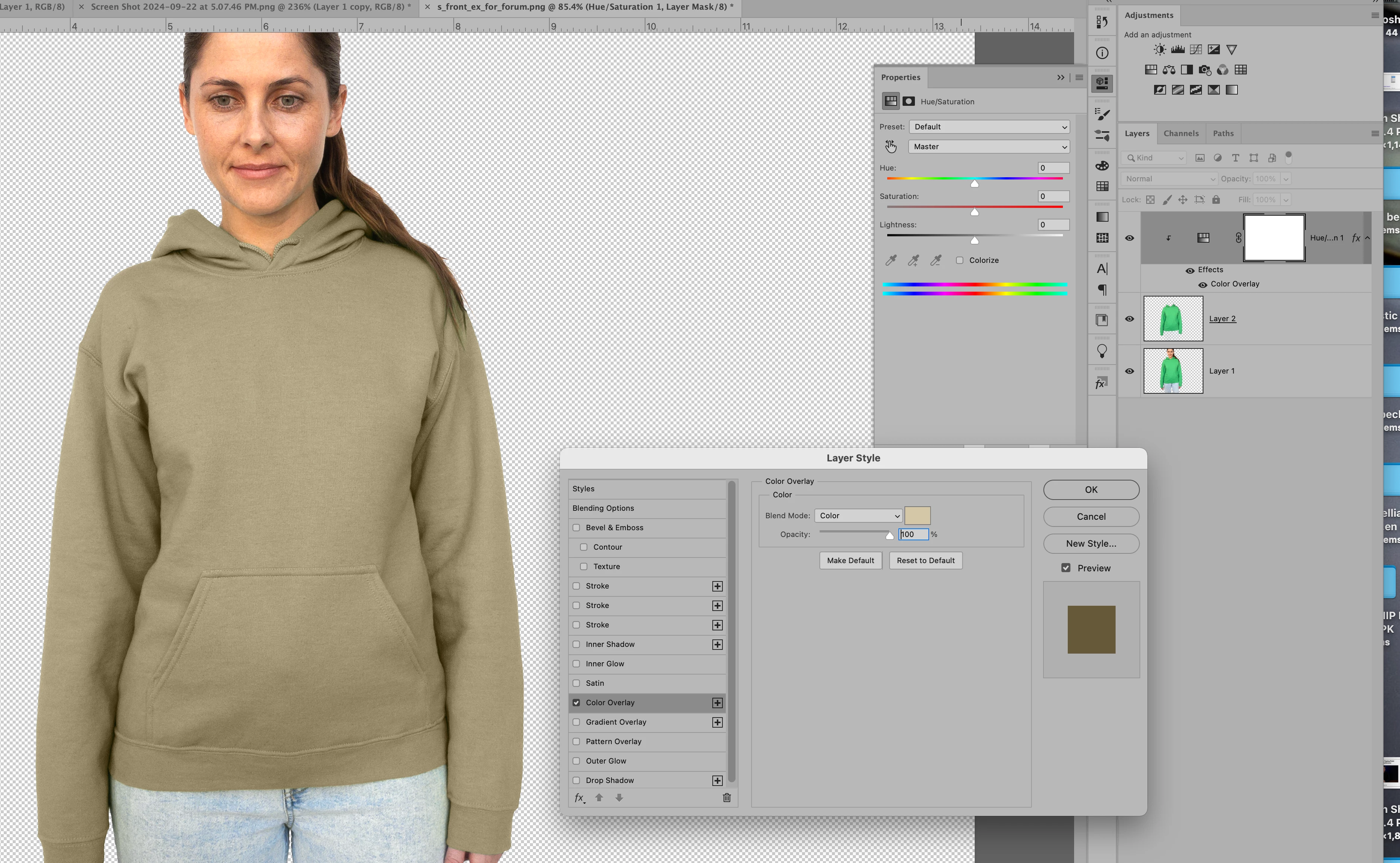Open the Info panel icon

[1102, 53]
